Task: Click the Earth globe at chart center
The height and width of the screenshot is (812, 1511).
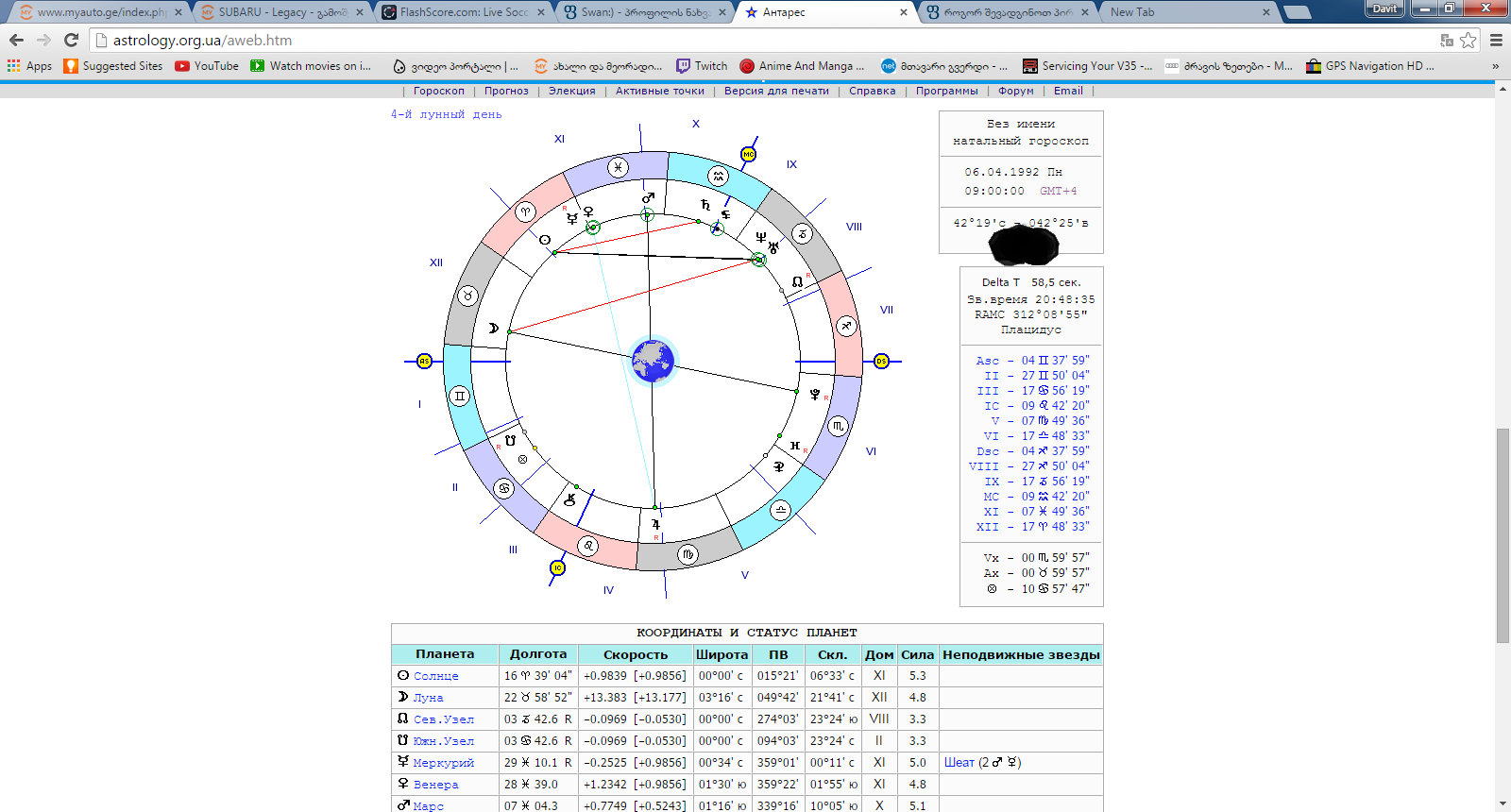Action: 653,361
